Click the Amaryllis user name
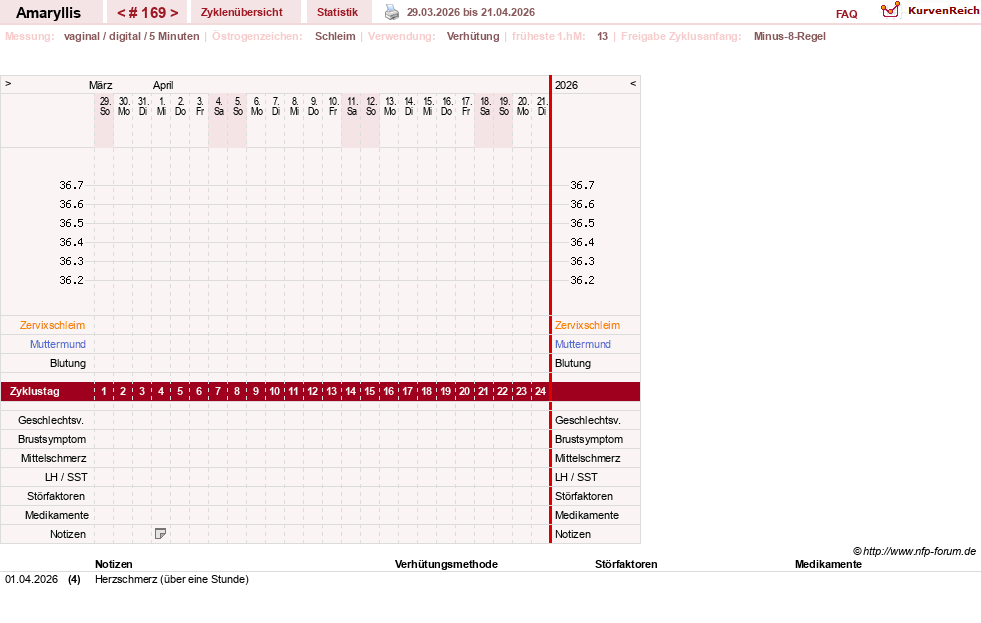981x623 pixels. click(x=48, y=13)
